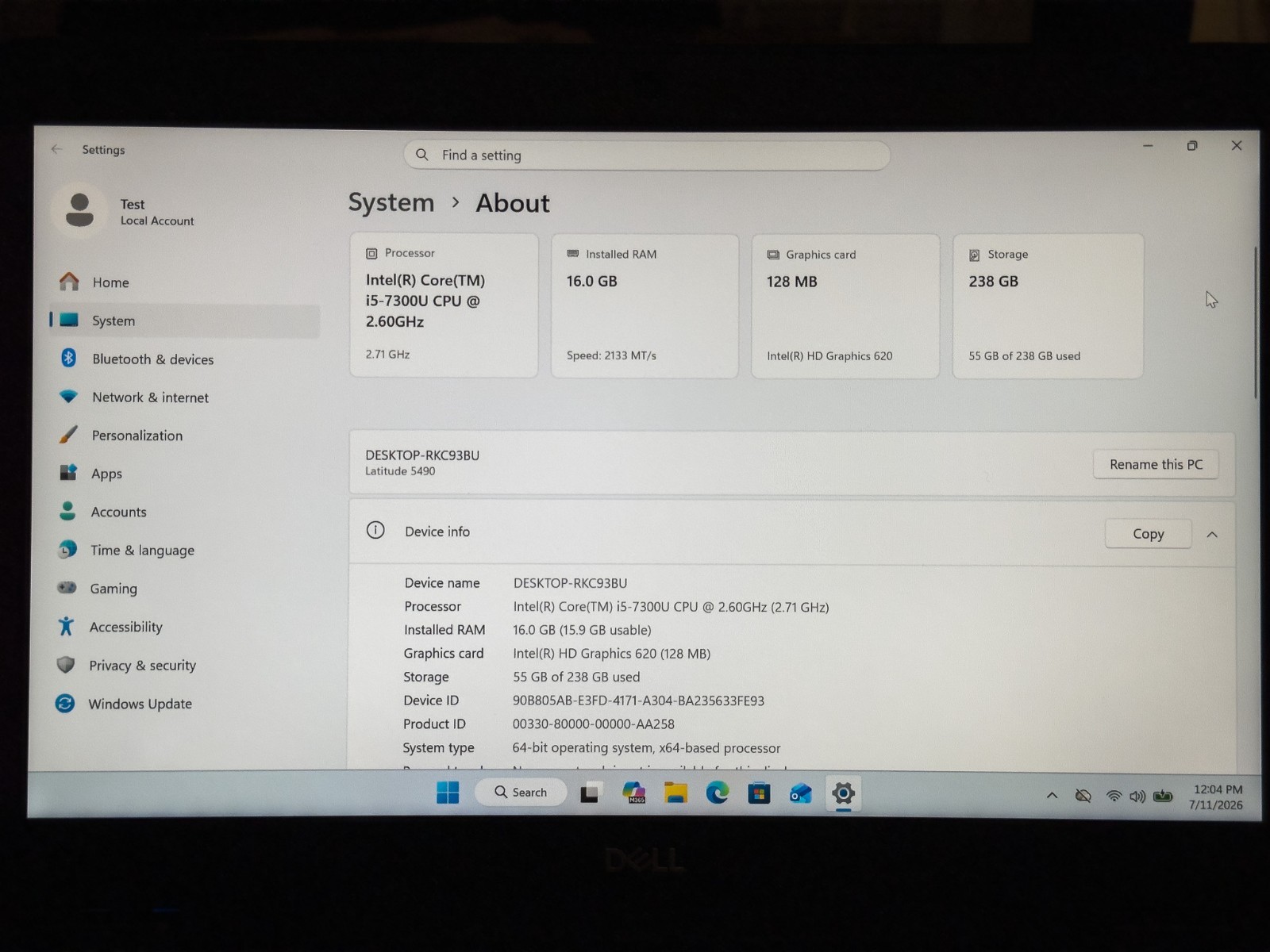This screenshot has width=1270, height=952.
Task: Click the Home house icon
Action: pos(69,282)
